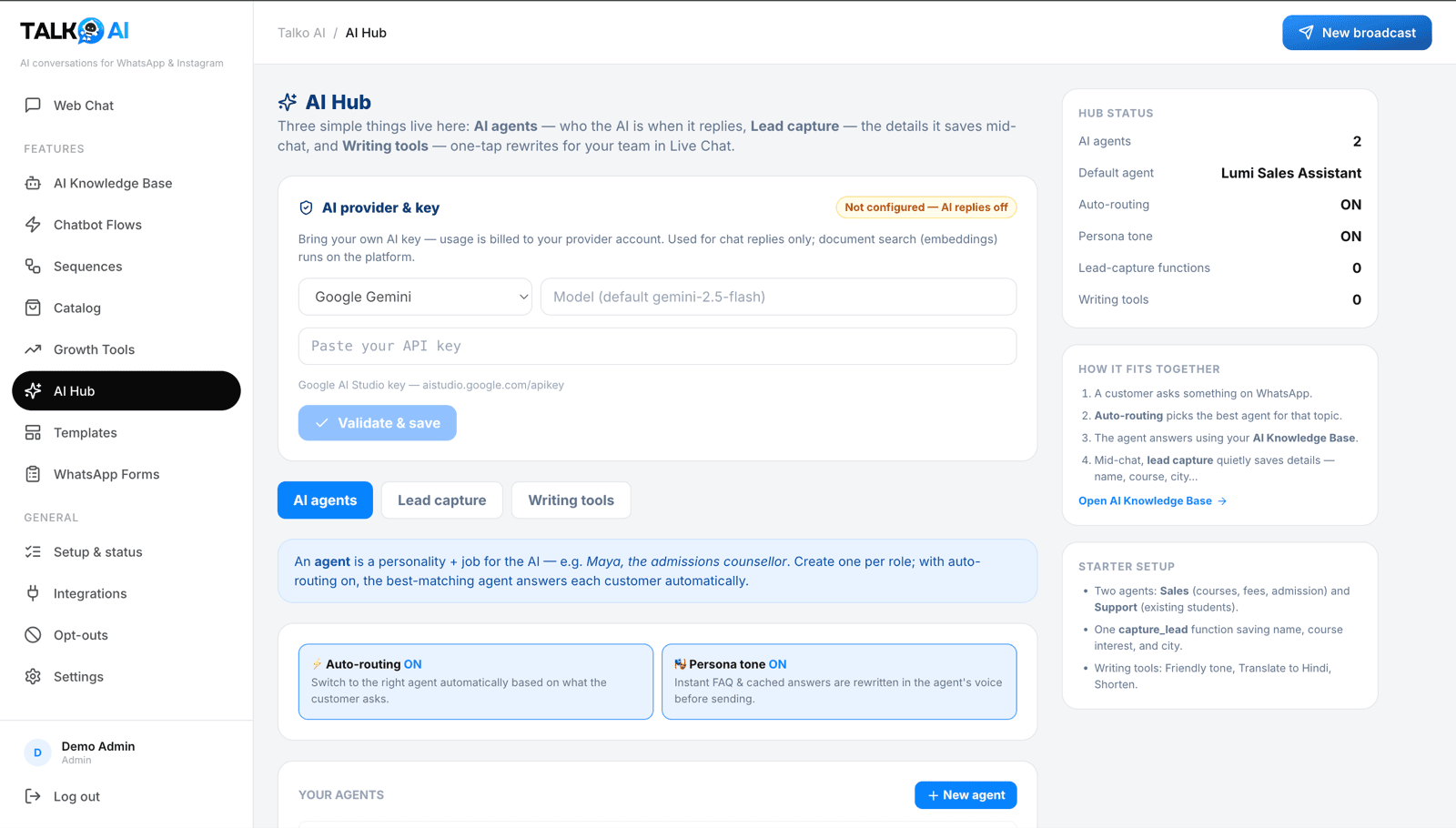Click the Demo Admin avatar circle
This screenshot has width=1456, height=828.
pyautogui.click(x=37, y=752)
